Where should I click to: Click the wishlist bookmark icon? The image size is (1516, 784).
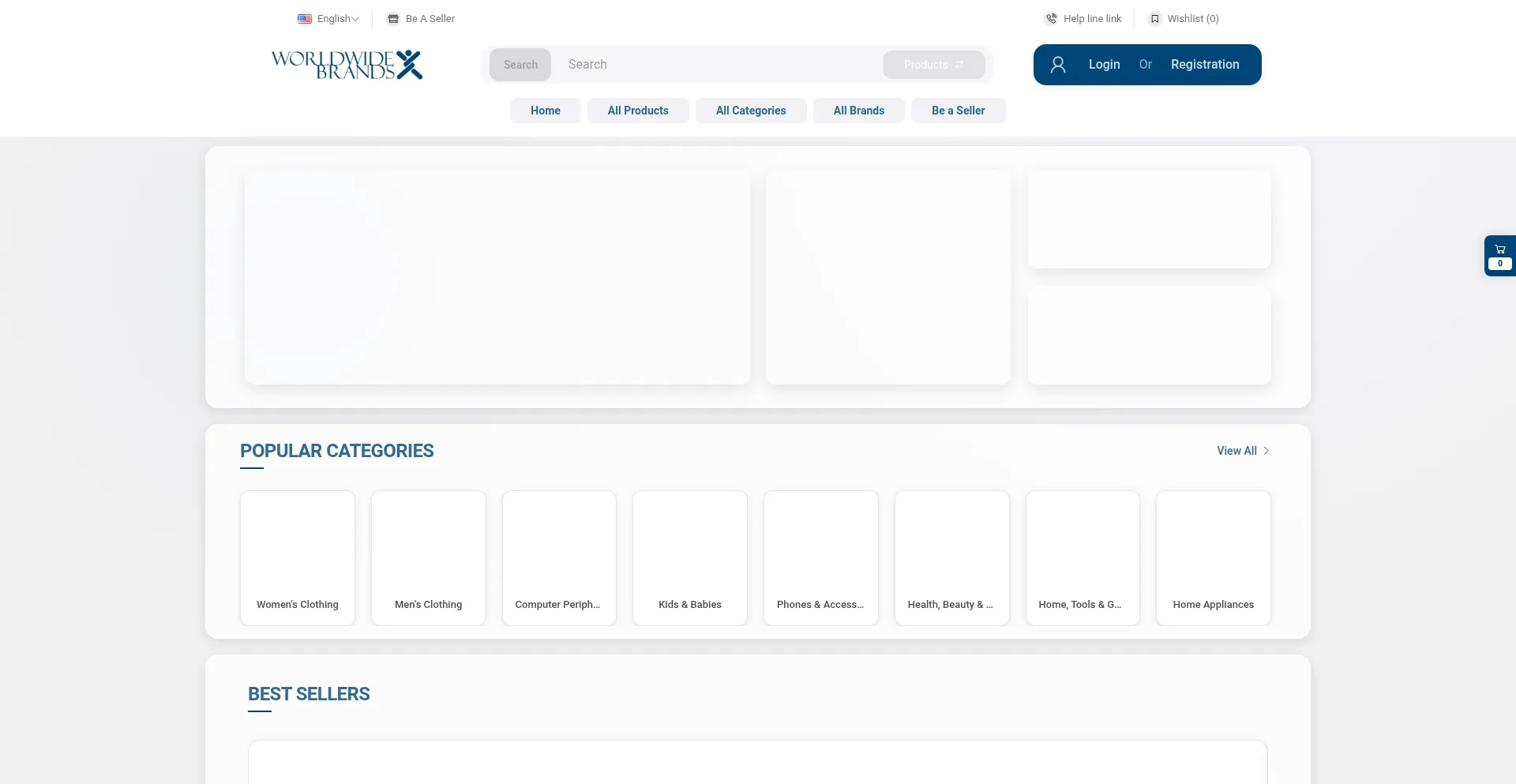1154,19
